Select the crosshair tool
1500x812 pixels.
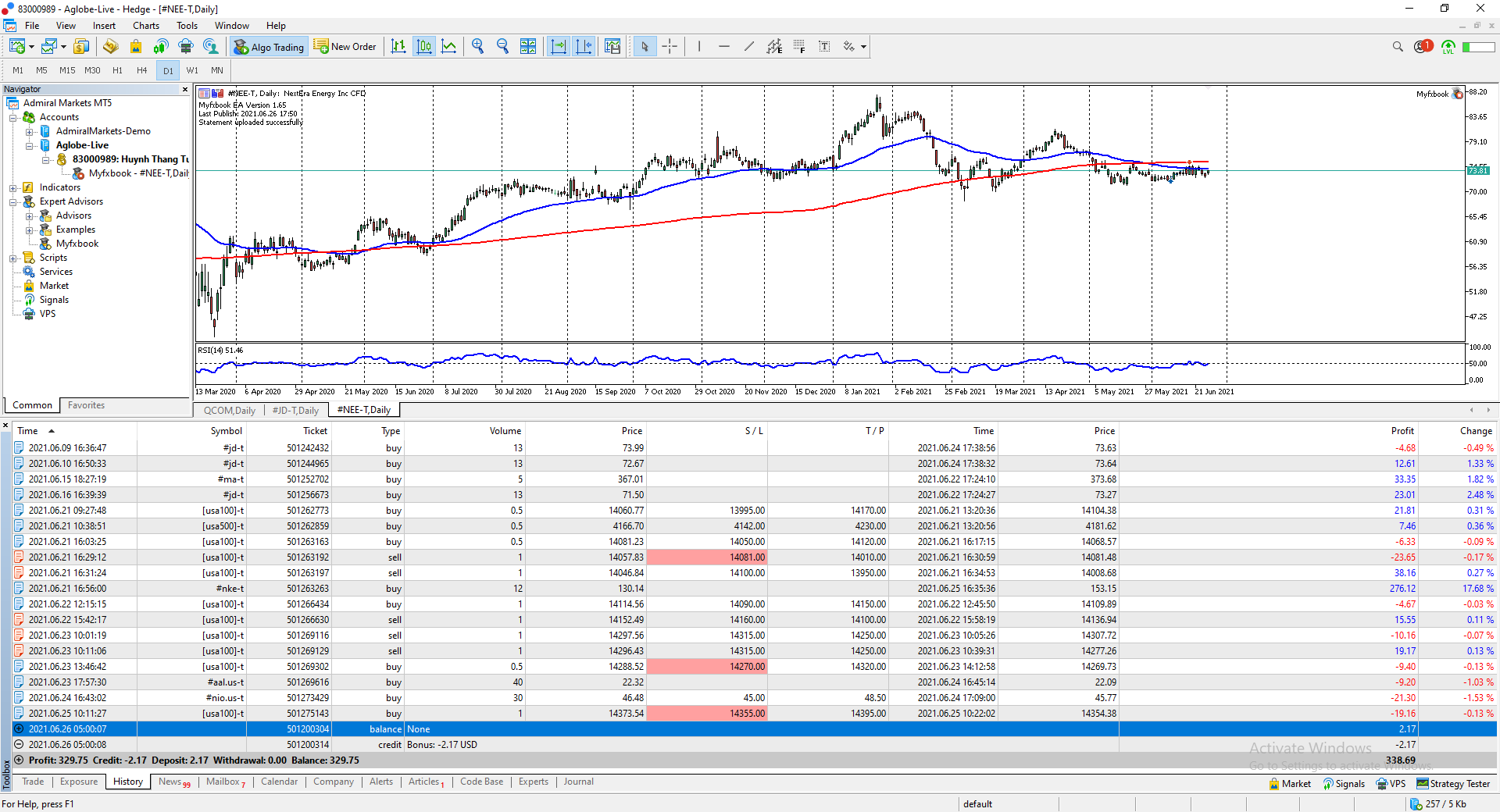[670, 47]
